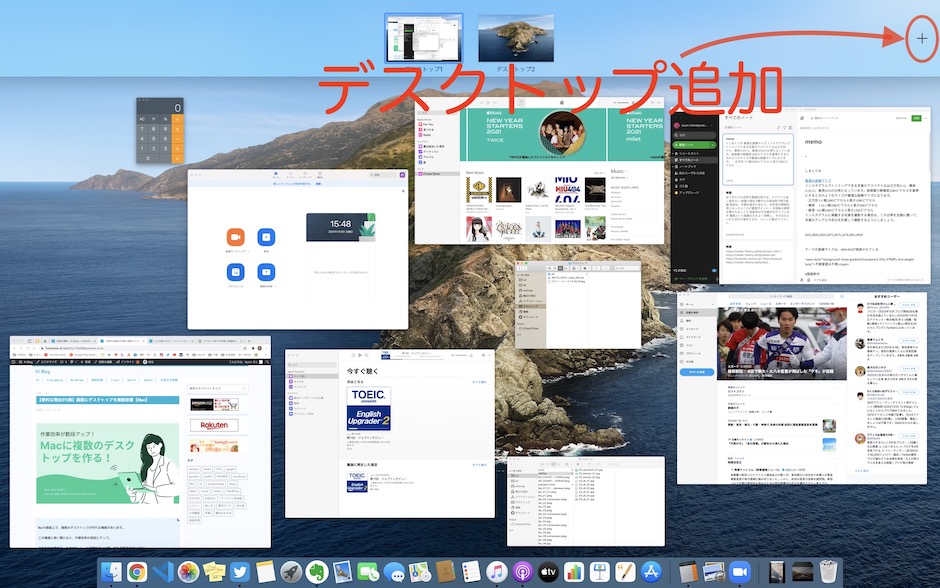Click the sports news photo in Twitter
Screen dimensions: 940x588
click(782, 343)
